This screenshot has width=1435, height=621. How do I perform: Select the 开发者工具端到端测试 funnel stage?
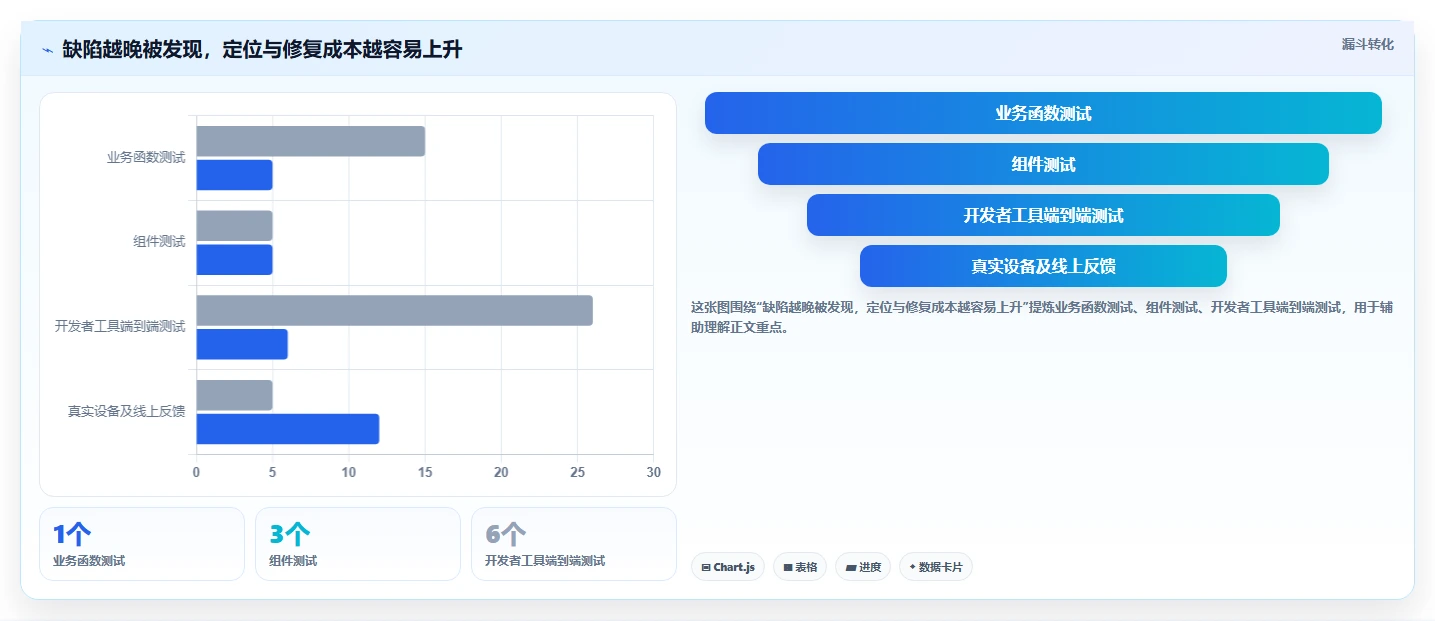(x=1043, y=215)
